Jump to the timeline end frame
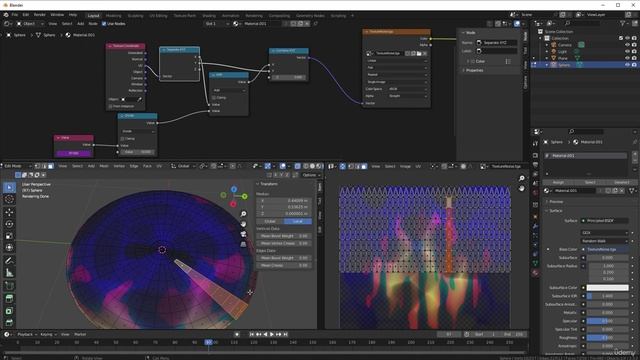The width and height of the screenshot is (640, 360). [x=286, y=334]
